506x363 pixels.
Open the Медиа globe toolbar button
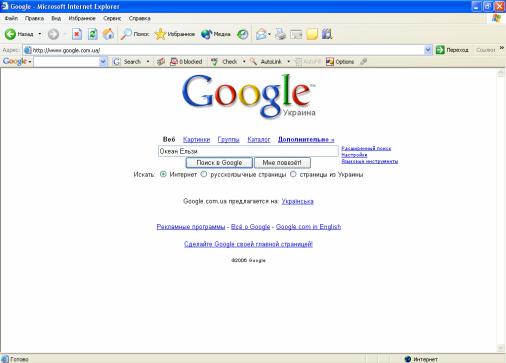coord(216,34)
